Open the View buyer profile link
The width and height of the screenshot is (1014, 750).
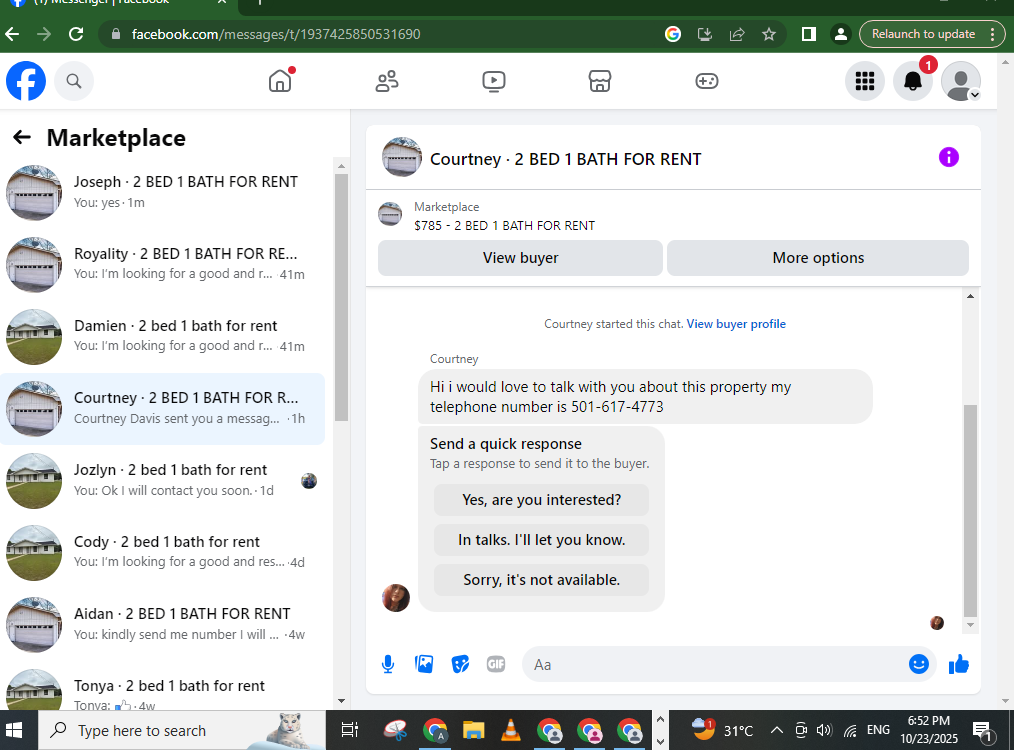[736, 324]
